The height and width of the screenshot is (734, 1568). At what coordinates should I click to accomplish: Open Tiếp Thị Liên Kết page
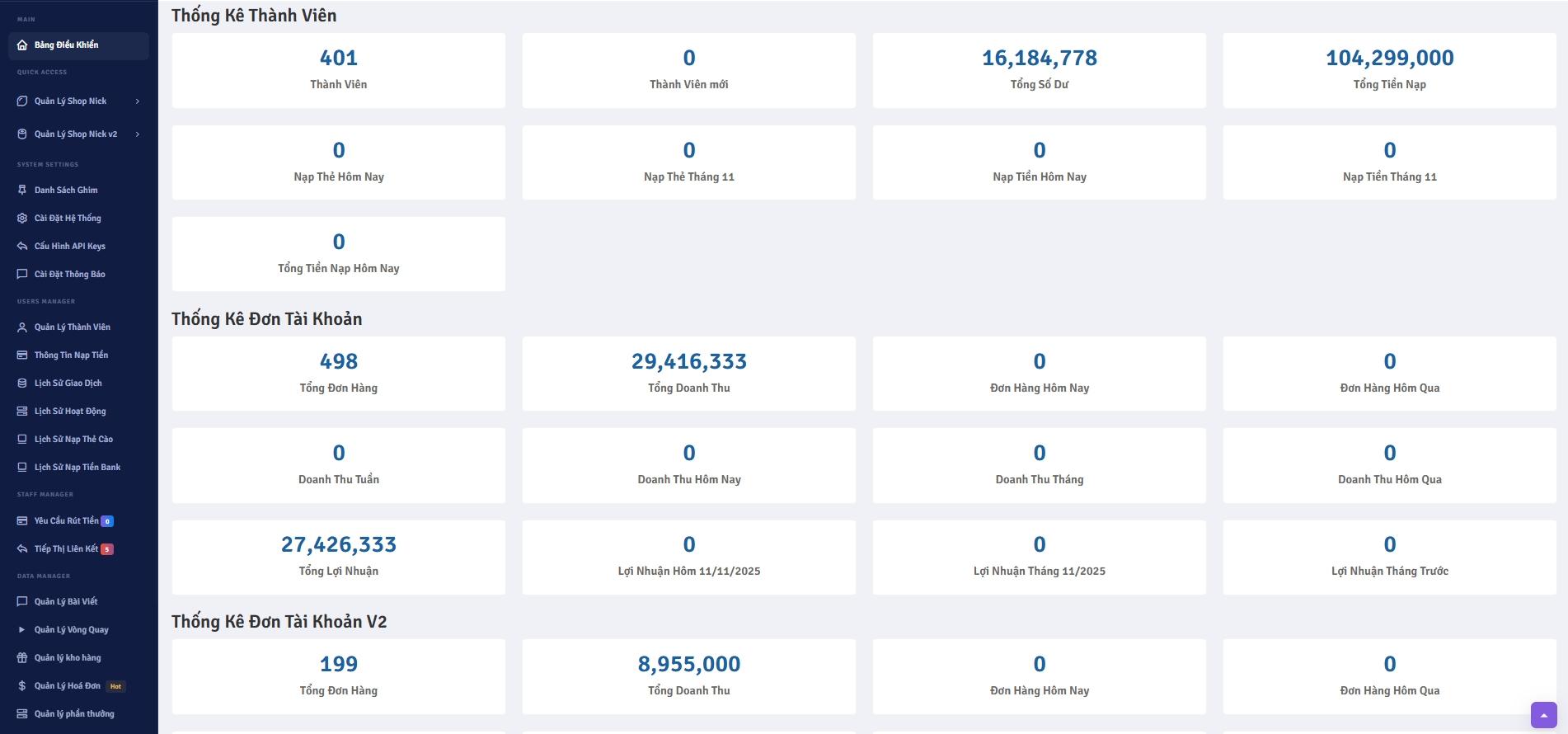tap(66, 549)
